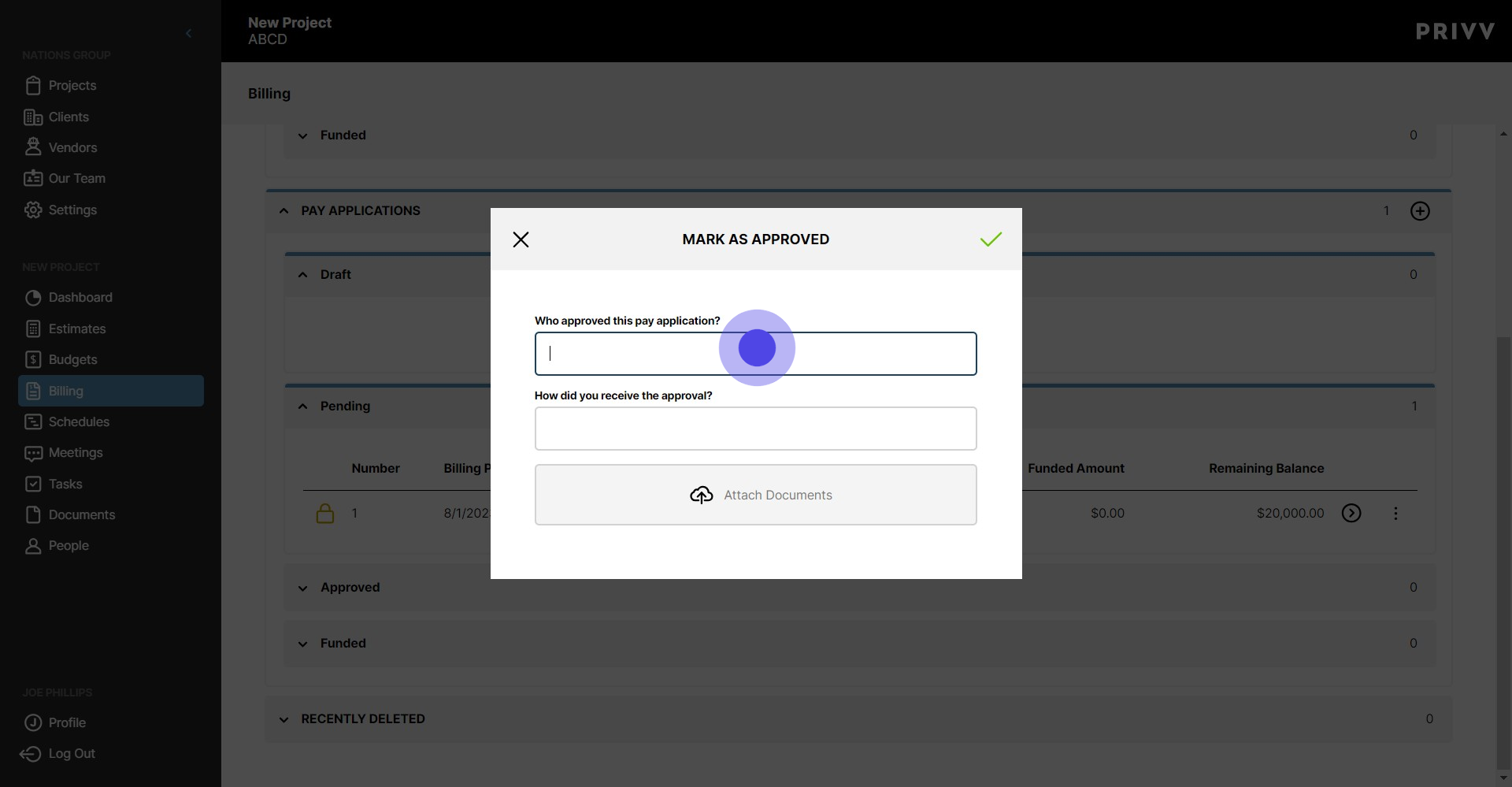Click the Tasks checkbox icon
The height and width of the screenshot is (787, 1512).
[33, 484]
